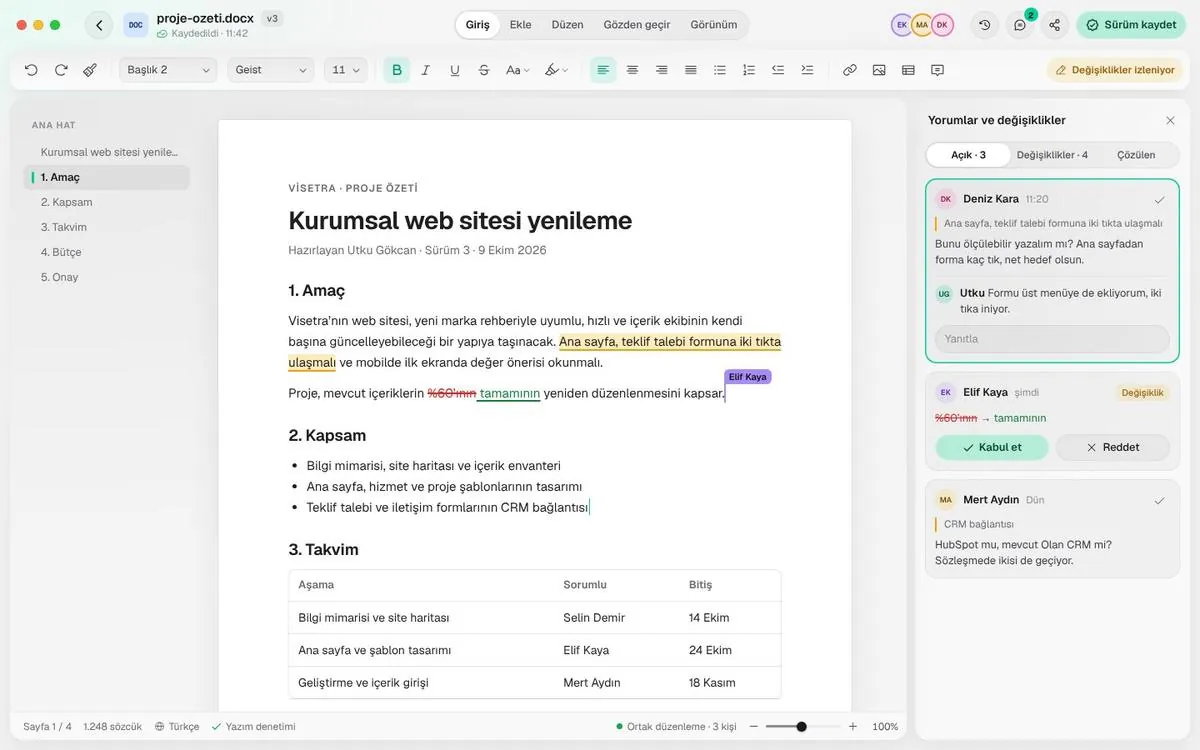
Task: Open the highlight color dropdown
Action: (x=556, y=70)
